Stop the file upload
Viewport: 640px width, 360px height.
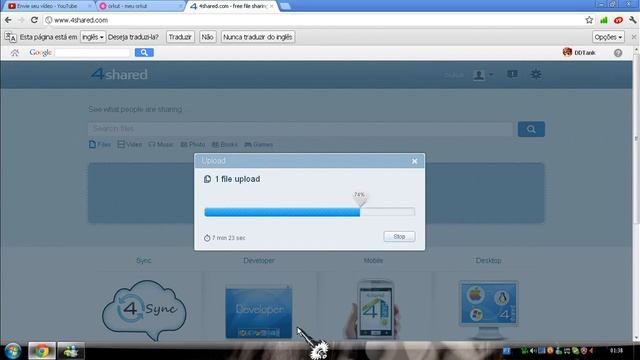pyautogui.click(x=399, y=237)
